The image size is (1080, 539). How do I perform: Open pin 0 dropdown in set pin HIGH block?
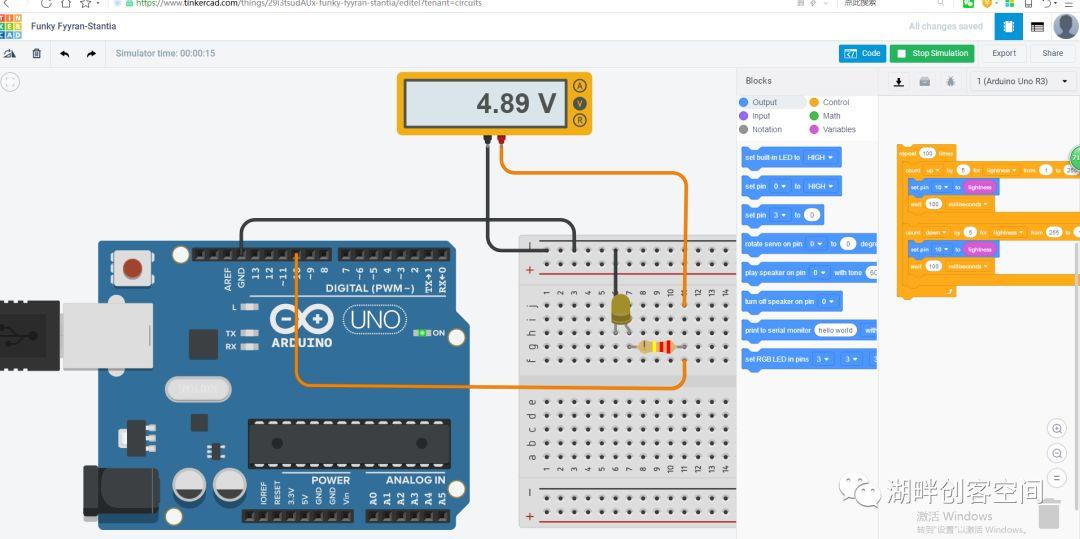[x=779, y=187]
